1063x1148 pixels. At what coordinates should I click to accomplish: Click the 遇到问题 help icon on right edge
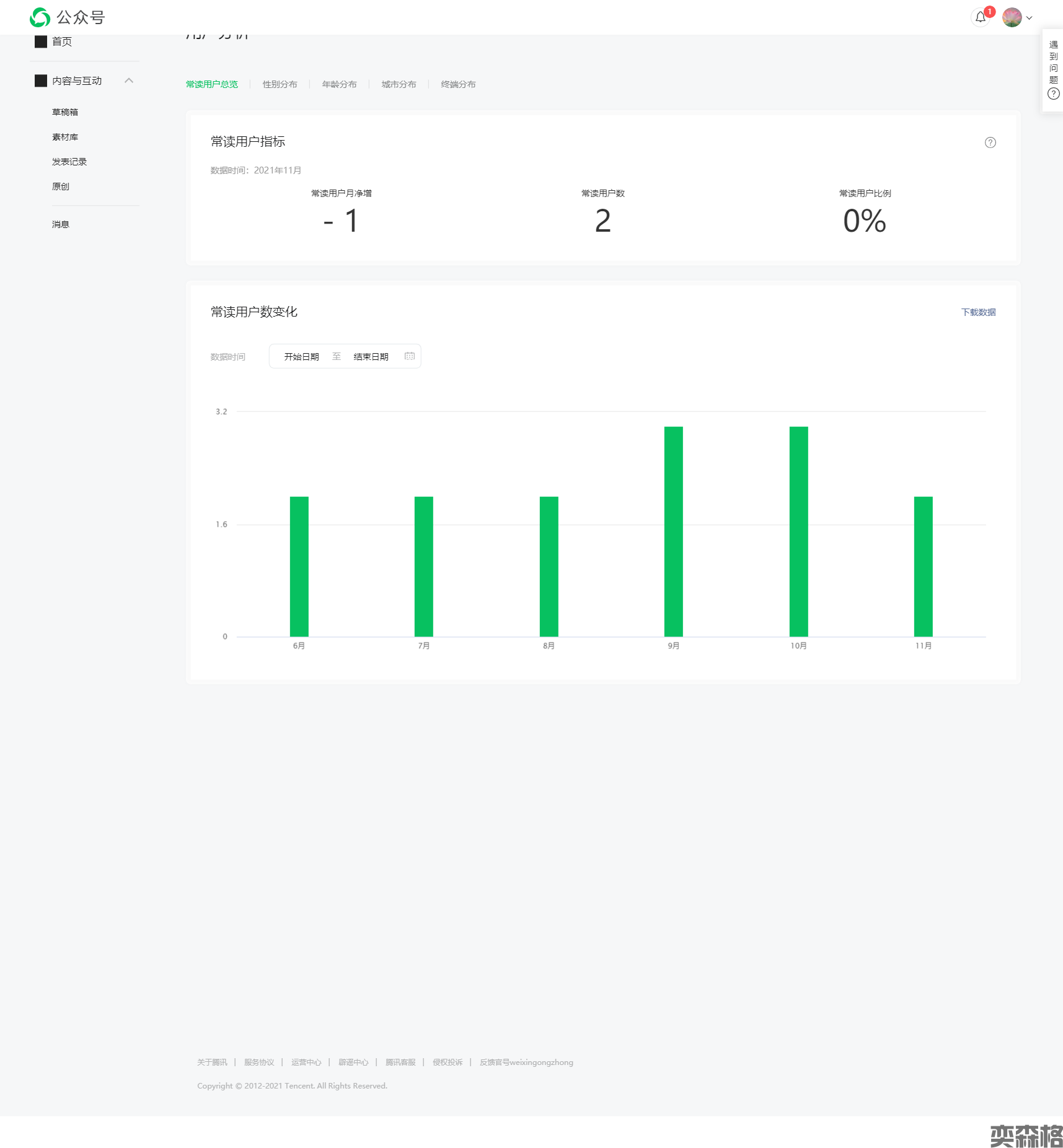(x=1053, y=94)
